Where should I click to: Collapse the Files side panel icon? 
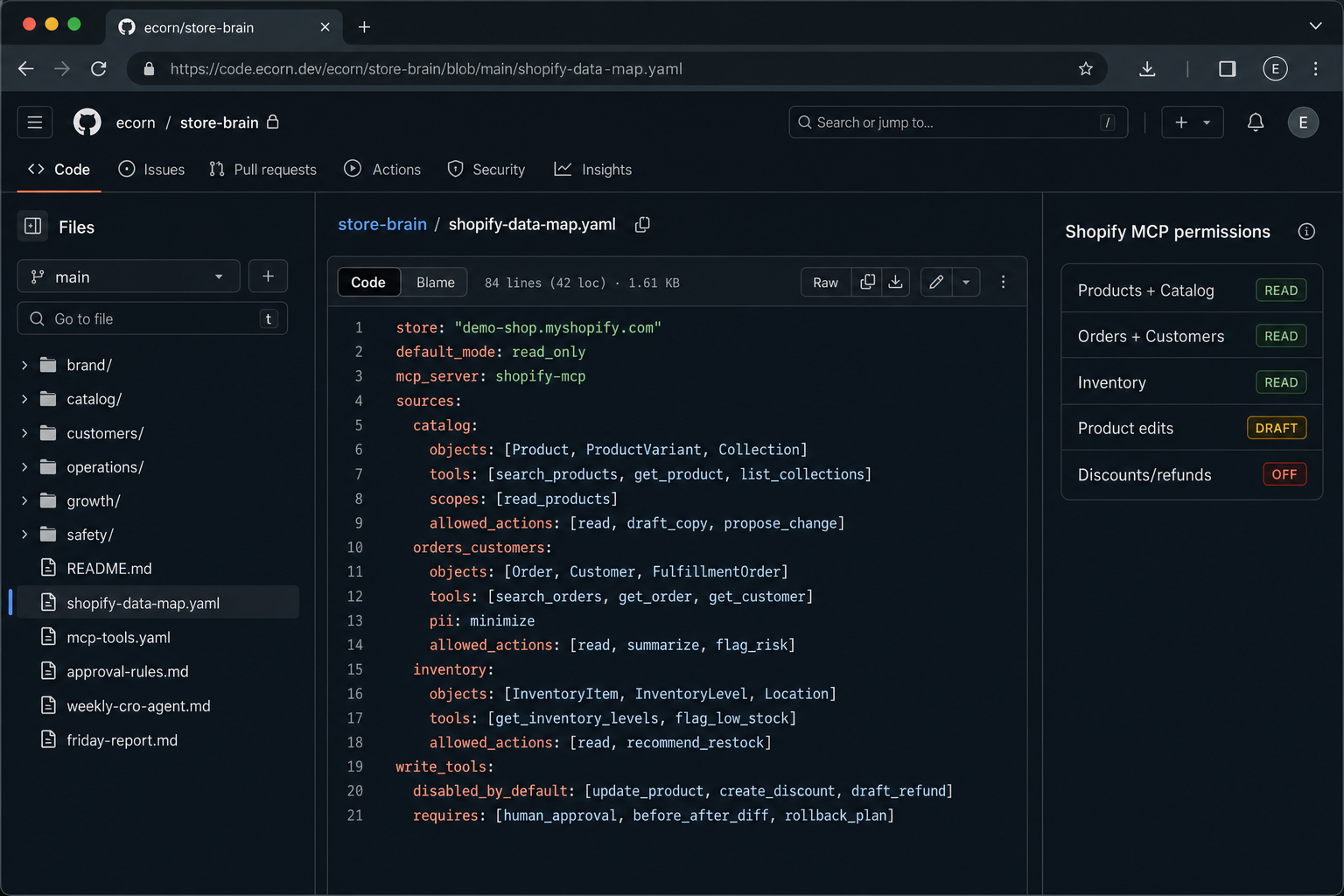pos(33,227)
